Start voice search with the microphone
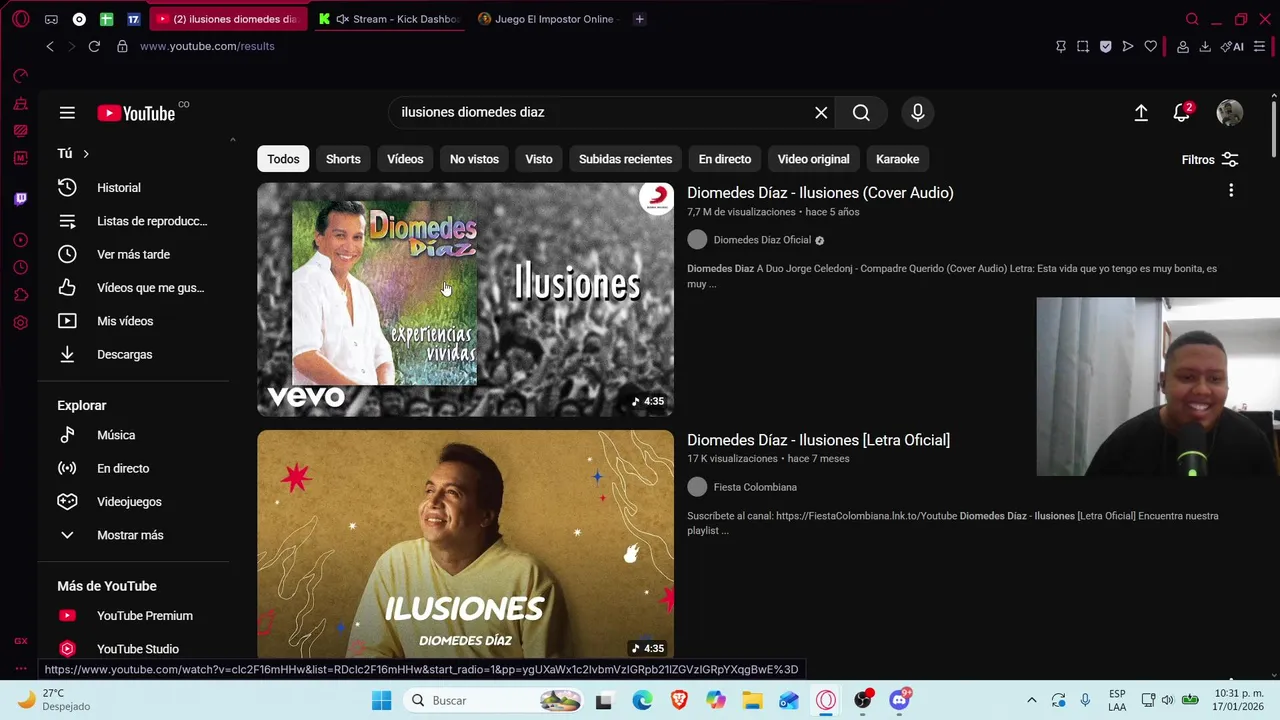 pos(917,113)
